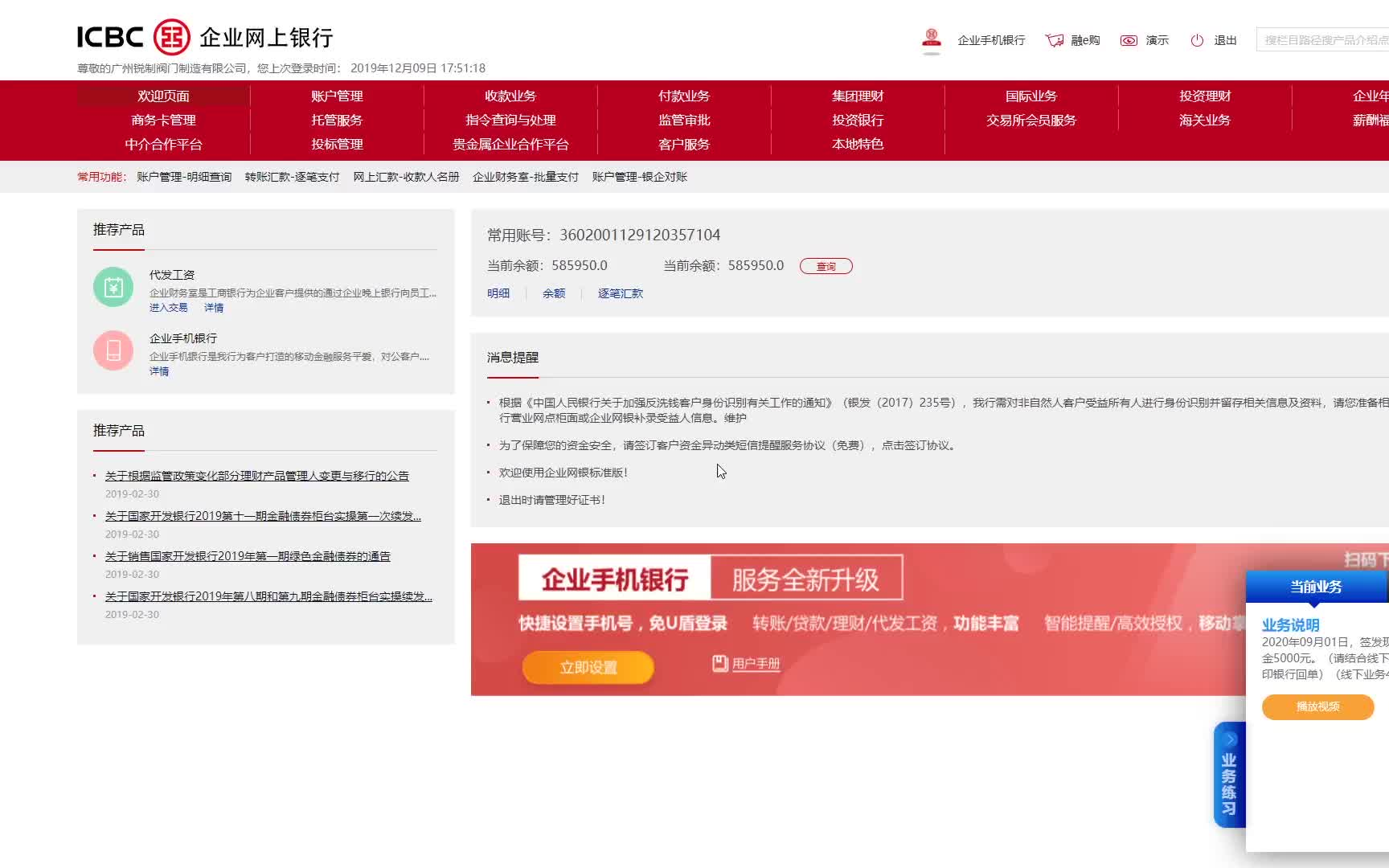Click message 欢迎使用企业网银标准版
1389x868 pixels.
563,473
